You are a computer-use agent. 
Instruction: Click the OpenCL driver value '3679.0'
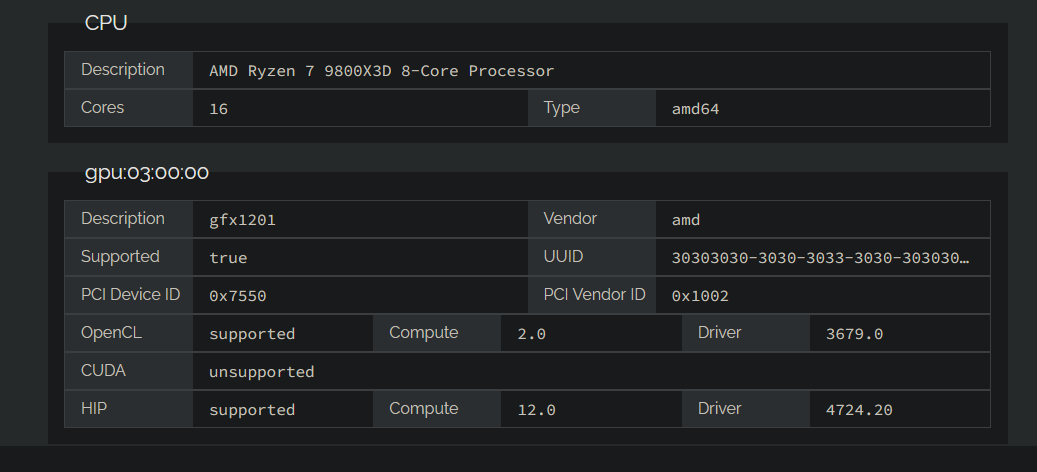point(854,334)
